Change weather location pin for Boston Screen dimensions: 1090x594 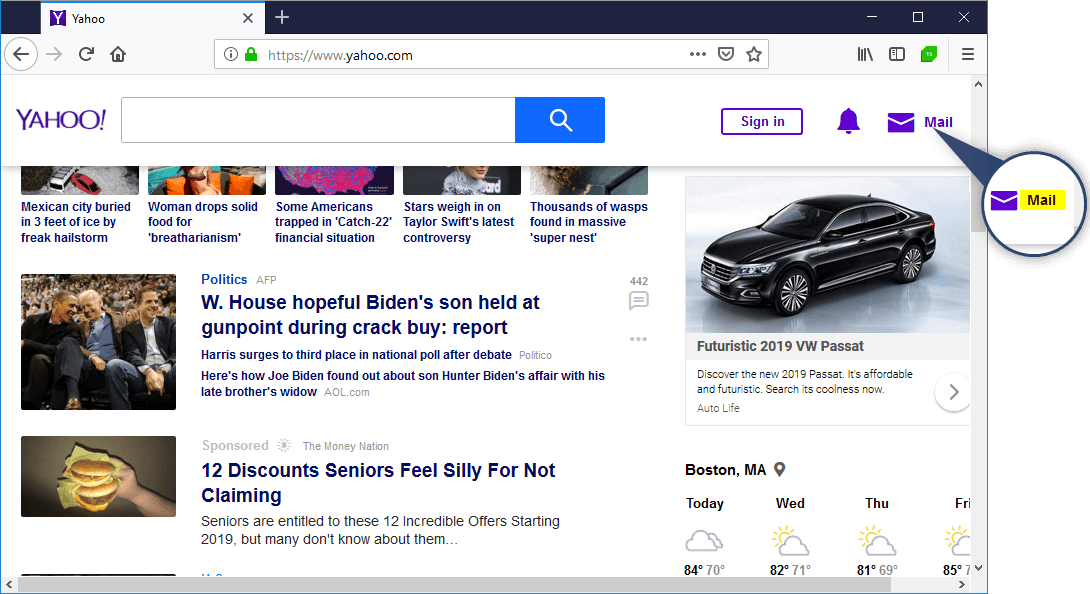pyautogui.click(x=780, y=469)
